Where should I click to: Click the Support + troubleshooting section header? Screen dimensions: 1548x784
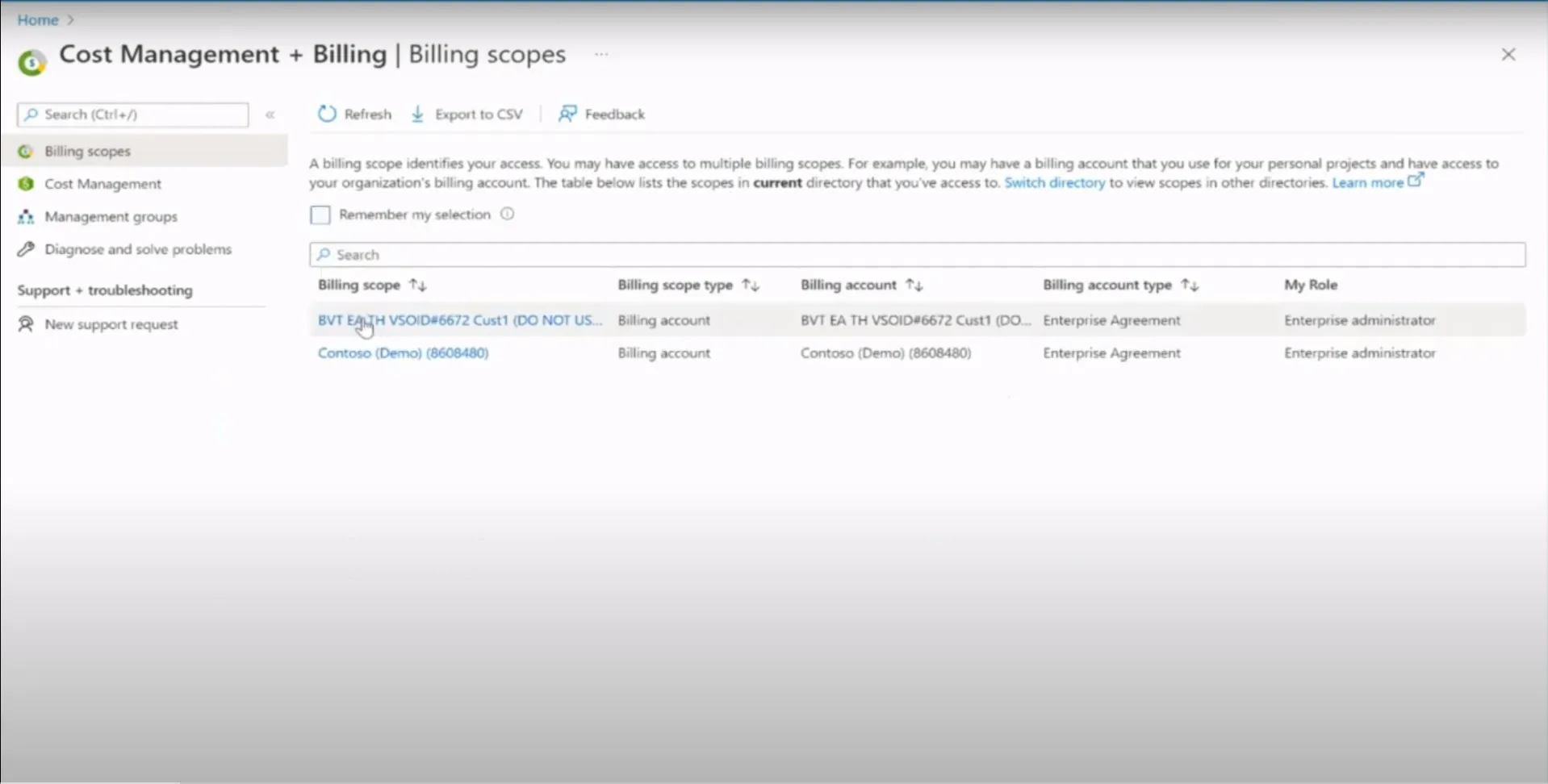coord(105,290)
